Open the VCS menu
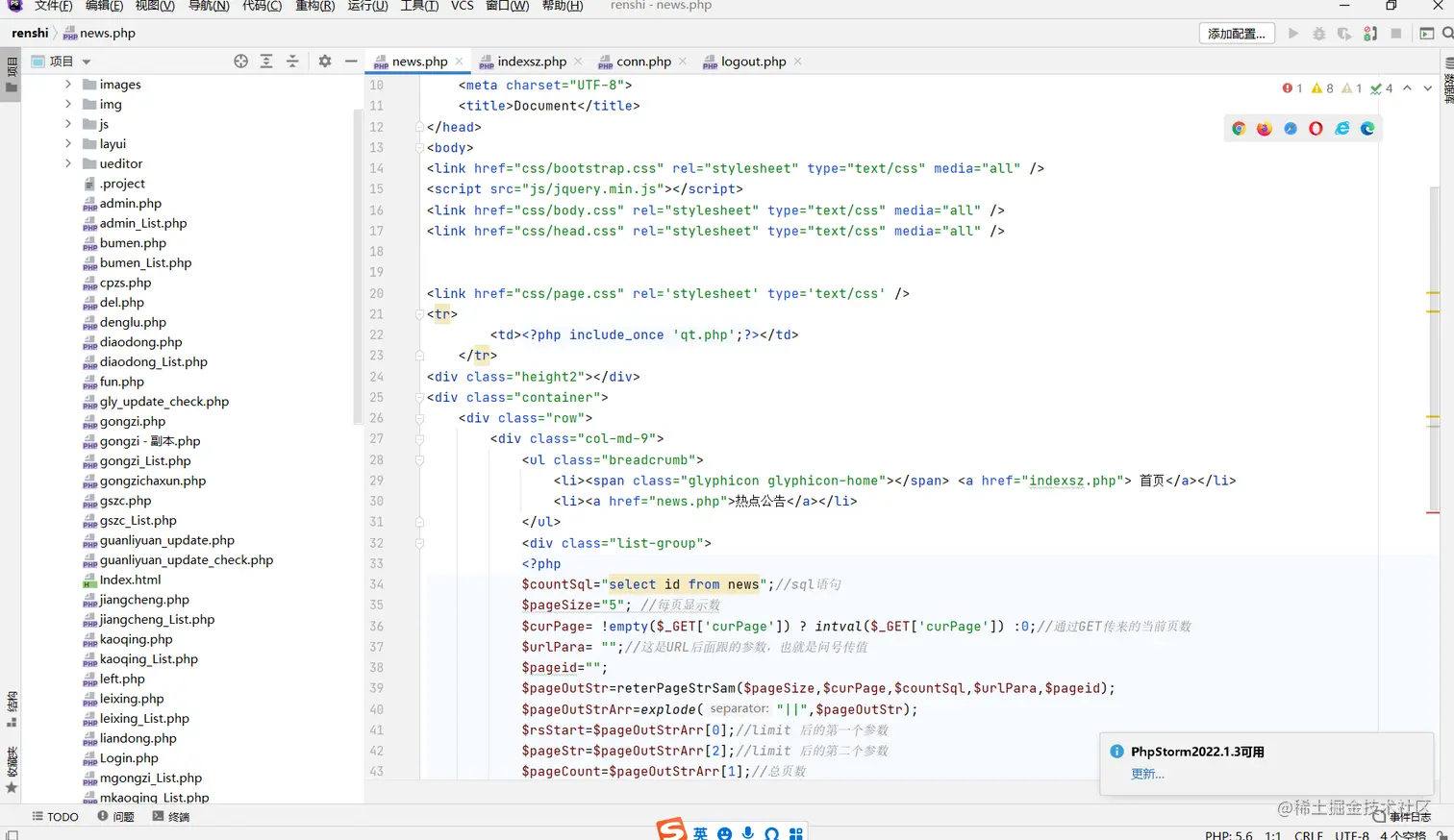Viewport: 1454px width, 840px height. point(462,6)
